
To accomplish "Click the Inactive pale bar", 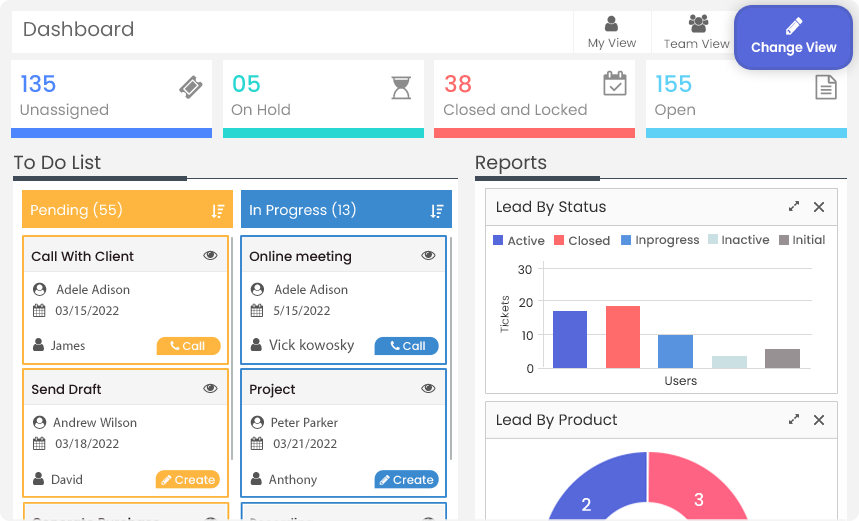I will coord(729,362).
